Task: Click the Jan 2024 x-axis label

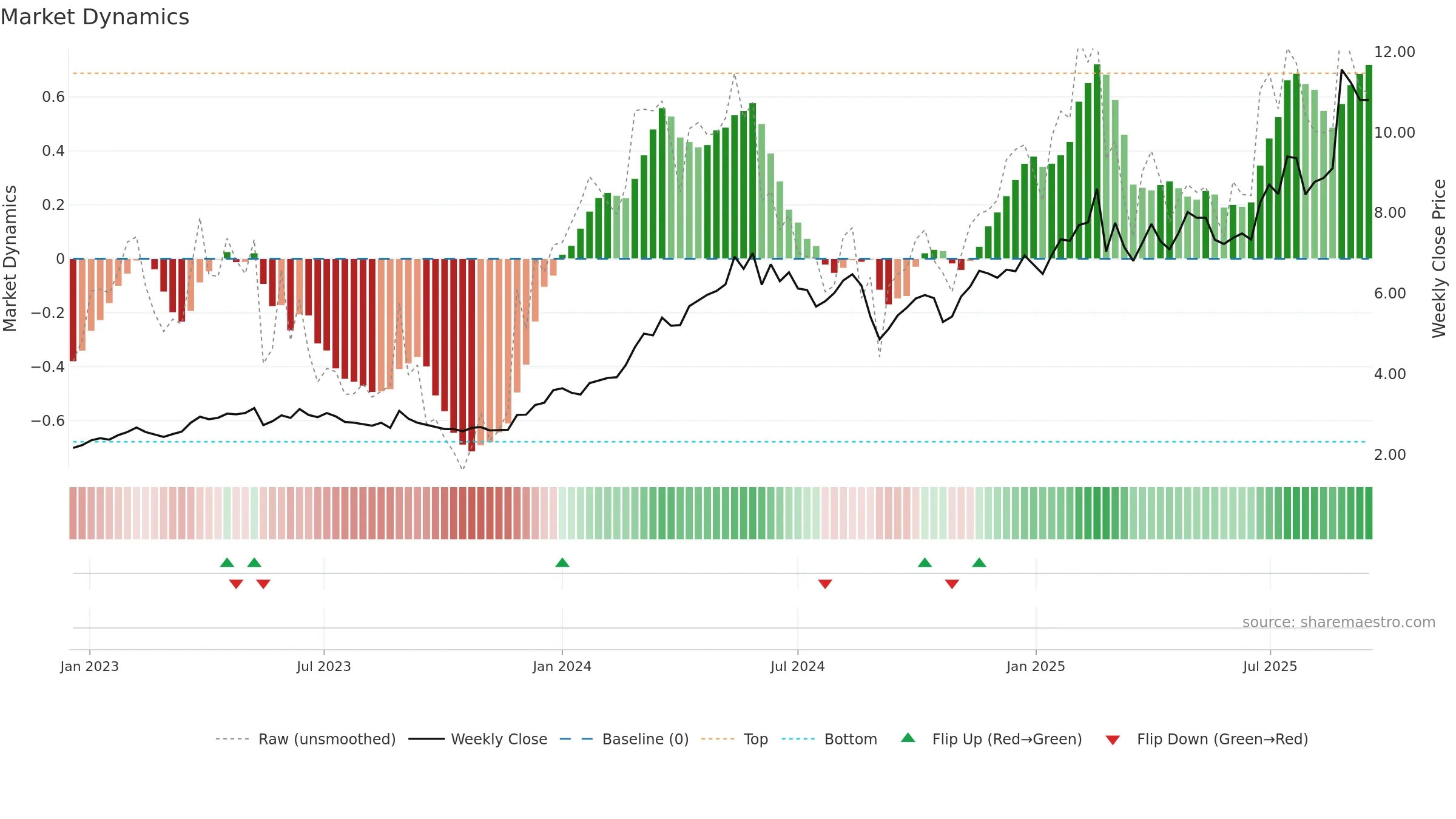Action: tap(562, 666)
